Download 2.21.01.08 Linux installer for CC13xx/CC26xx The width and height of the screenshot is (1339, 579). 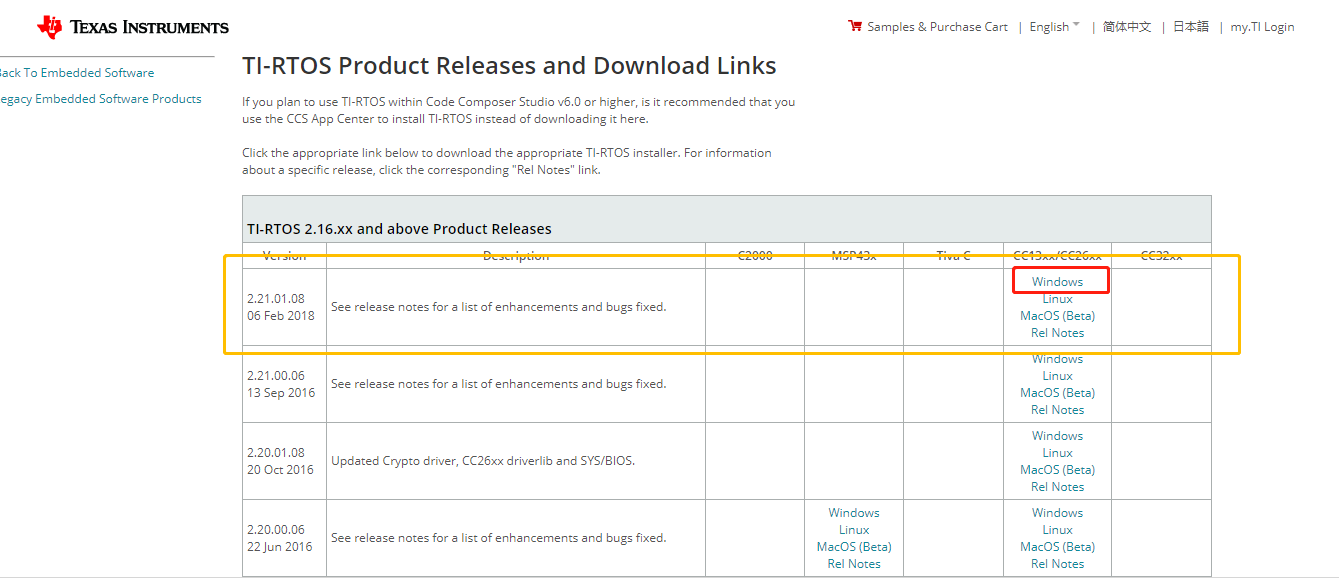click(1058, 299)
